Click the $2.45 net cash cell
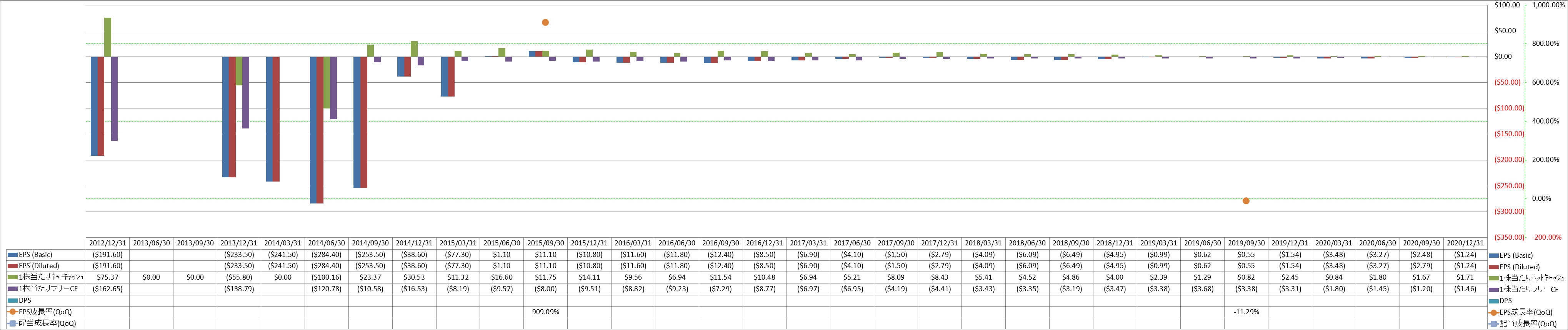 pos(1290,277)
